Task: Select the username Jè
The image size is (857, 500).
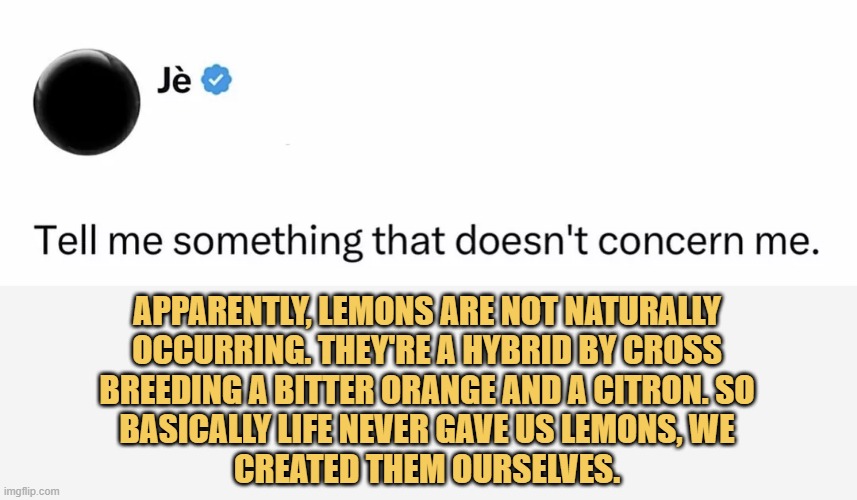Action: (174, 80)
